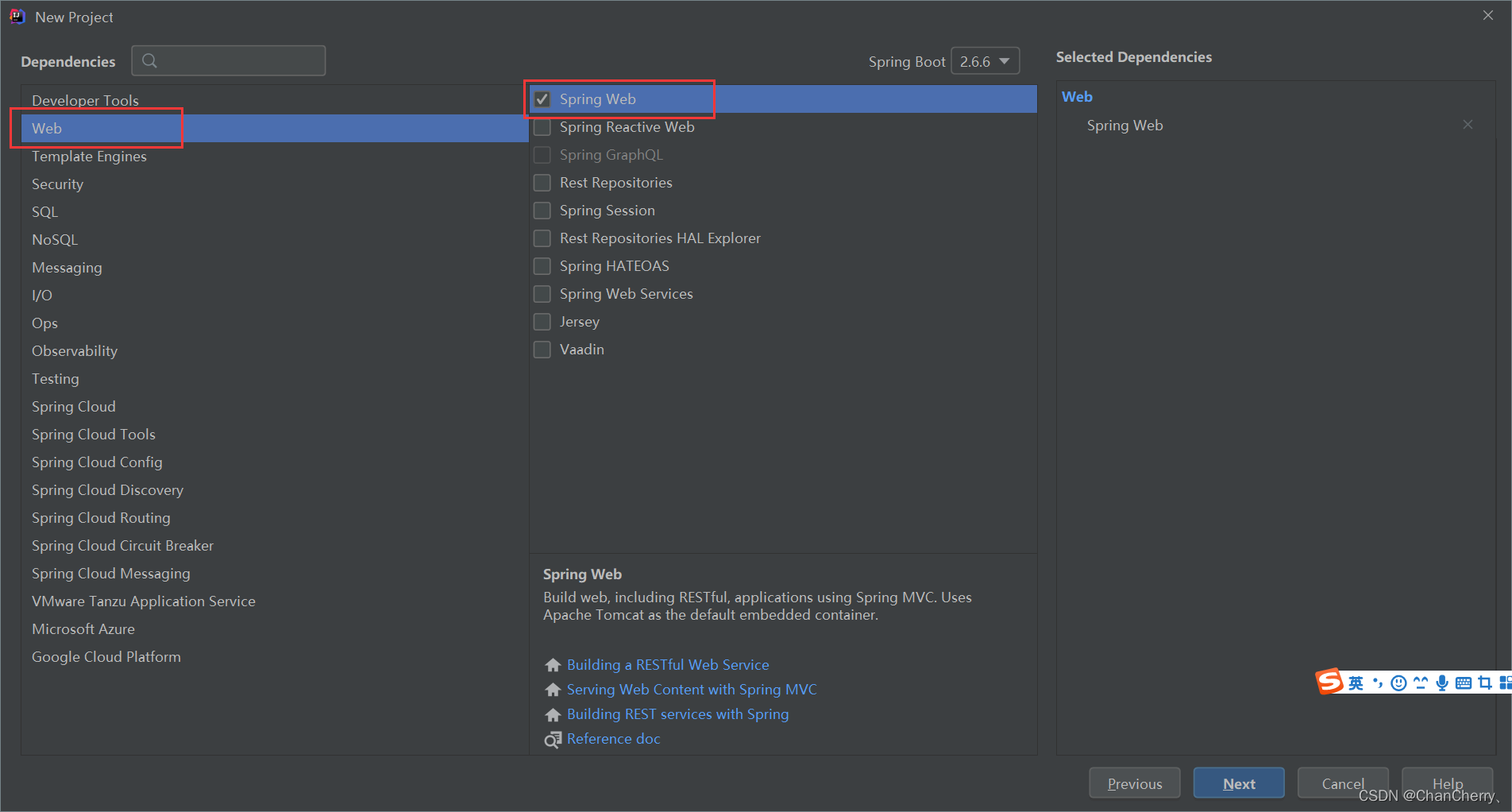Close the New Project window
This screenshot has width=1512, height=812.
coord(1487,16)
